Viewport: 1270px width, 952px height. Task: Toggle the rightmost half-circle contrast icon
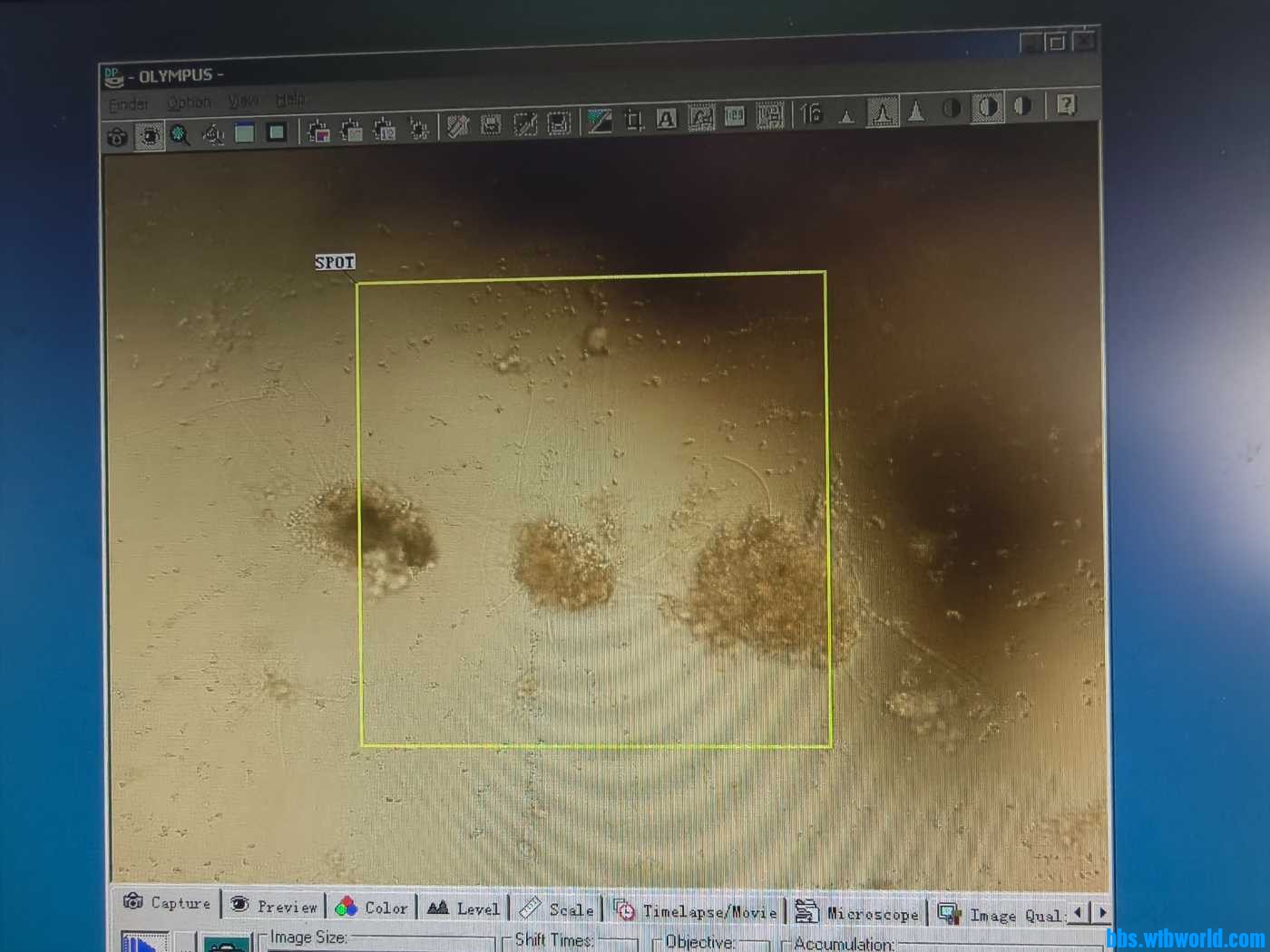[x=1022, y=106]
